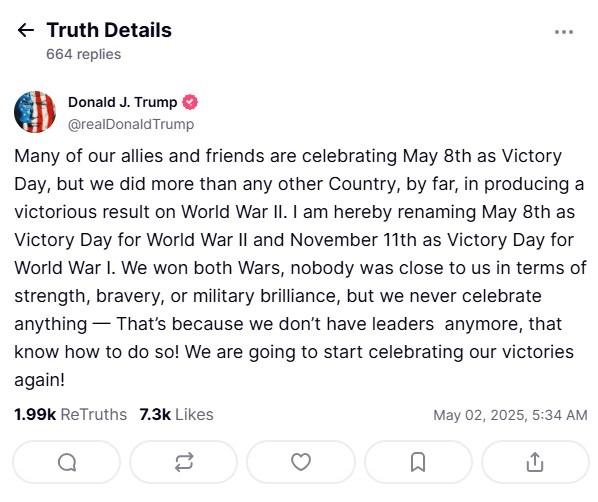Click the May 02, 2025 timestamp

click(510, 415)
